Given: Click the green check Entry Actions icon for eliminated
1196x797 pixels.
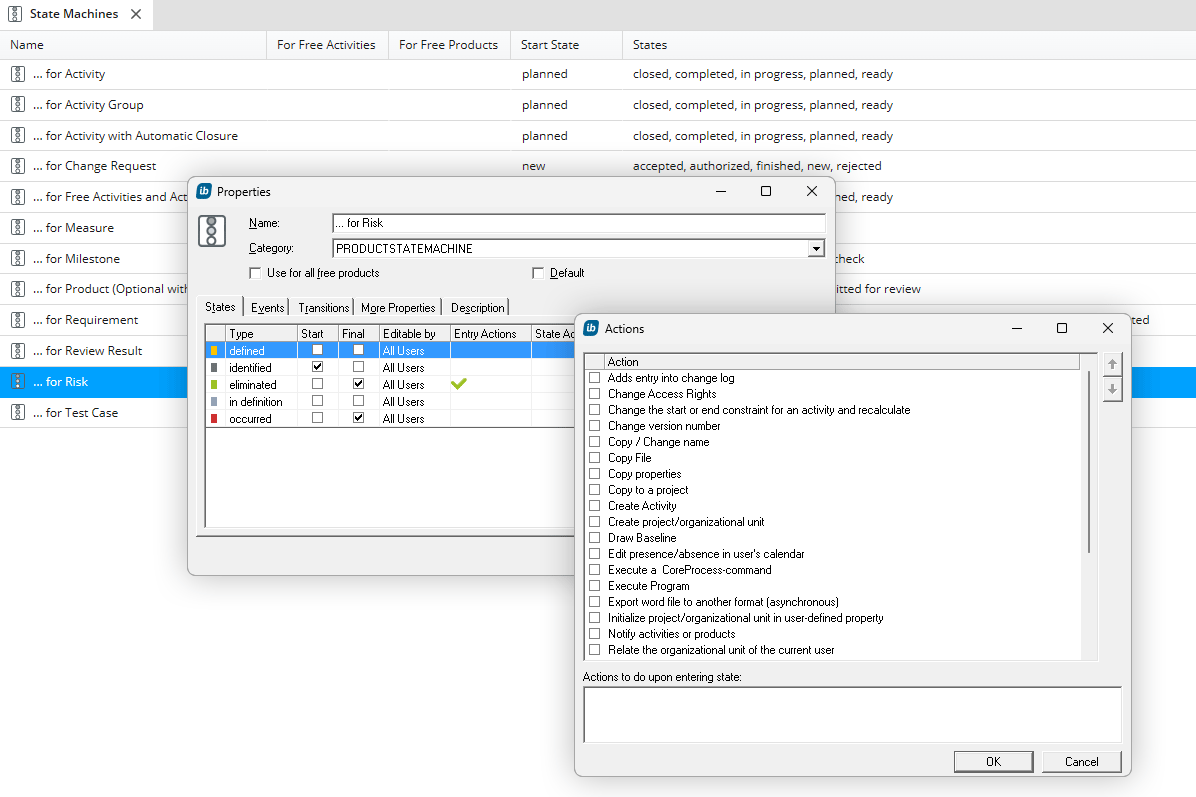Looking at the screenshot, I should (458, 384).
